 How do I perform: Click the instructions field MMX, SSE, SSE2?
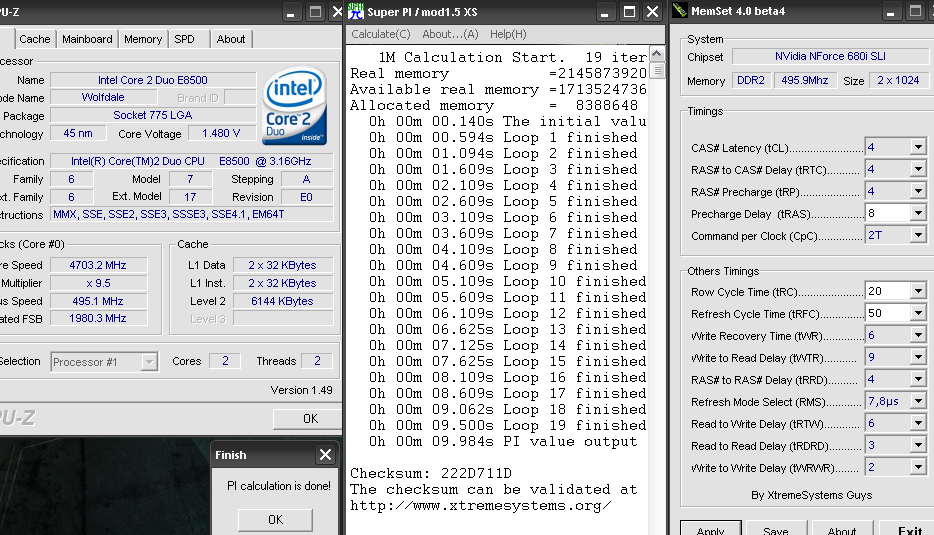click(x=192, y=214)
